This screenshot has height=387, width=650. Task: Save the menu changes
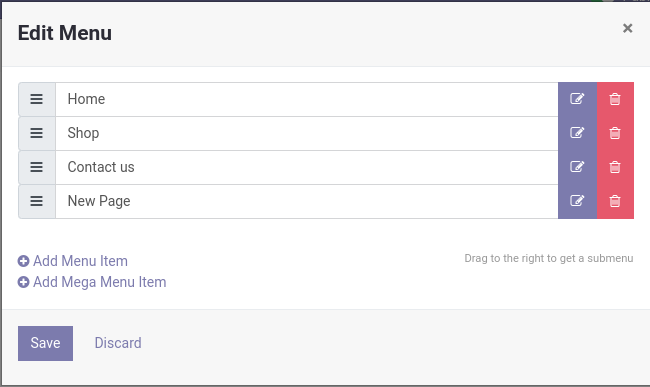(x=45, y=343)
